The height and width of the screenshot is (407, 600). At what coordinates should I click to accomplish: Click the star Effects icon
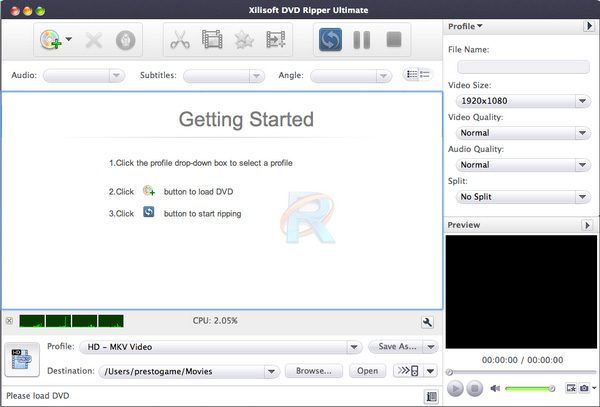[243, 41]
